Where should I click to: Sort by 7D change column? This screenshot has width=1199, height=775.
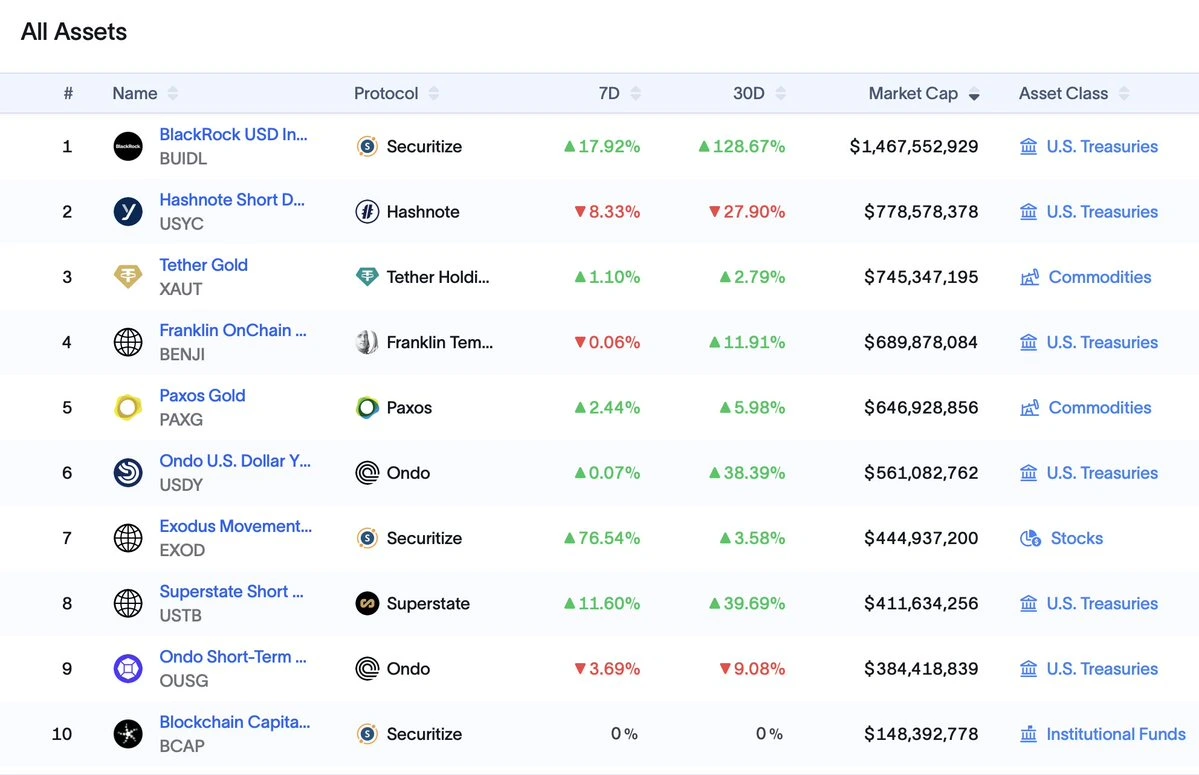[635, 93]
